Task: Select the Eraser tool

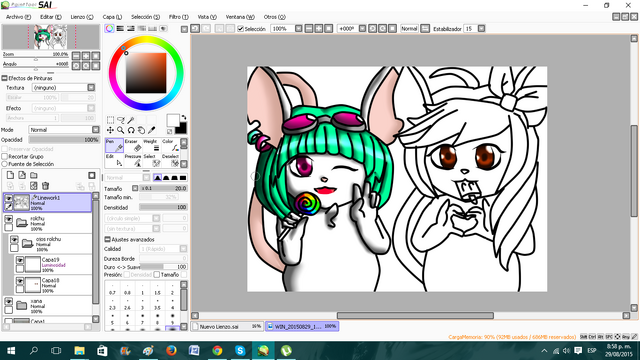Action: [x=133, y=145]
